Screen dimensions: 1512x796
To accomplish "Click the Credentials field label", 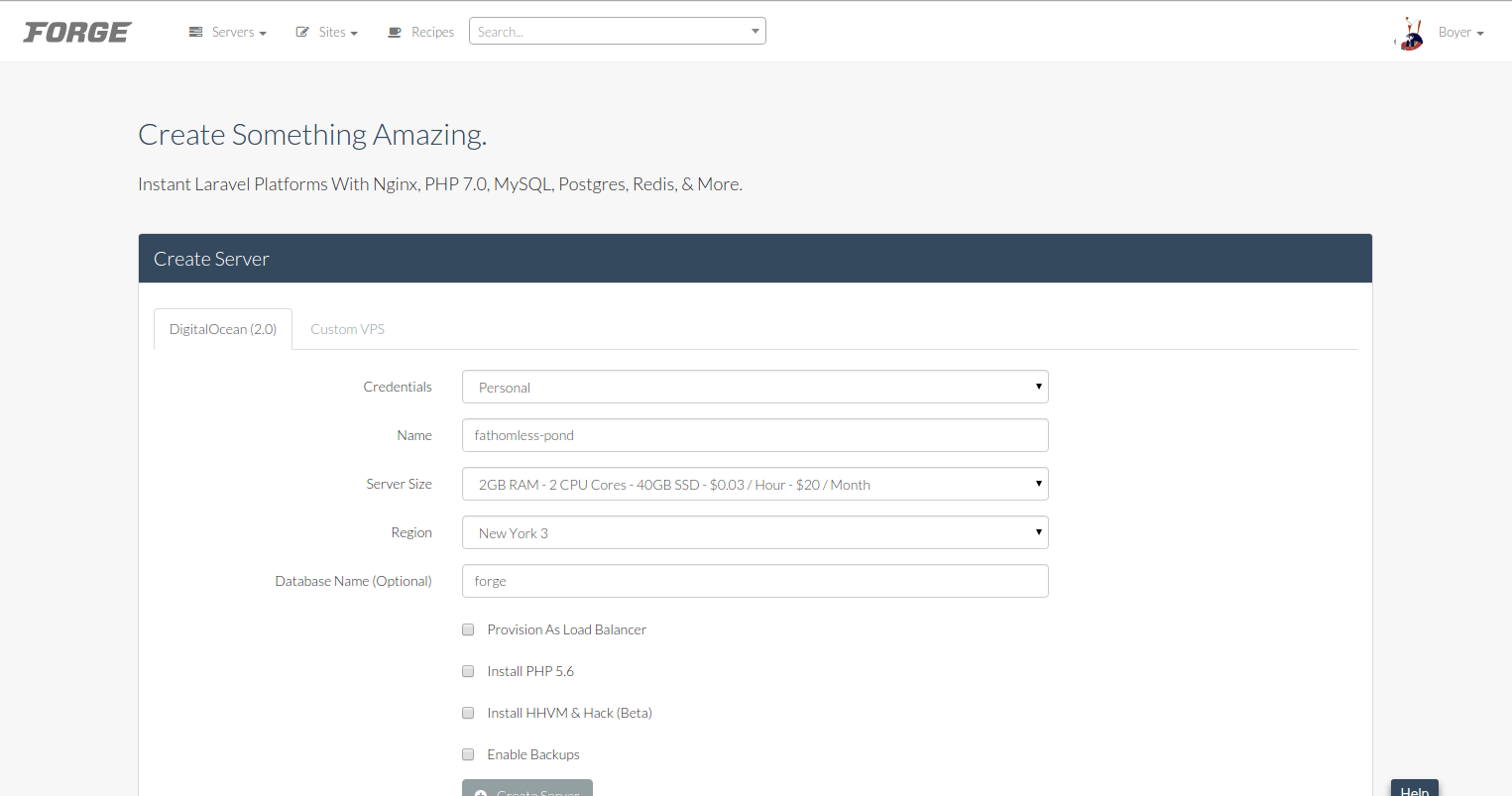I will [x=398, y=387].
